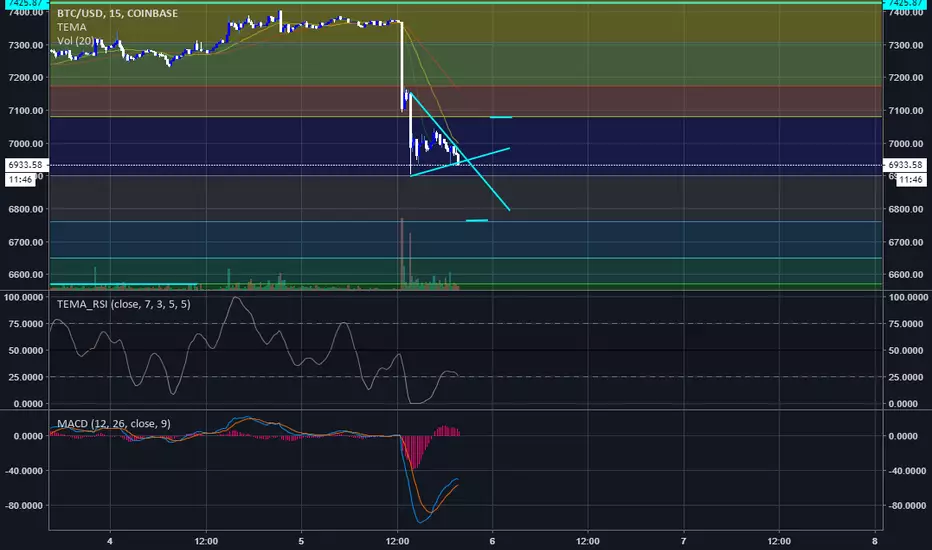This screenshot has width=932, height=550.
Task: Click the 11:46 countdown label on left axis
Action: [x=21, y=180]
